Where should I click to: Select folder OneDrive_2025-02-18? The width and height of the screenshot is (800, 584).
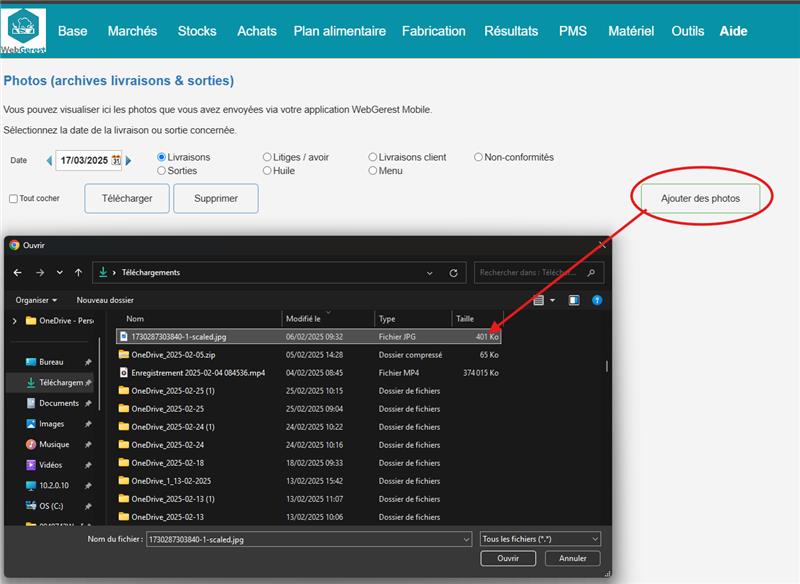click(309, 463)
